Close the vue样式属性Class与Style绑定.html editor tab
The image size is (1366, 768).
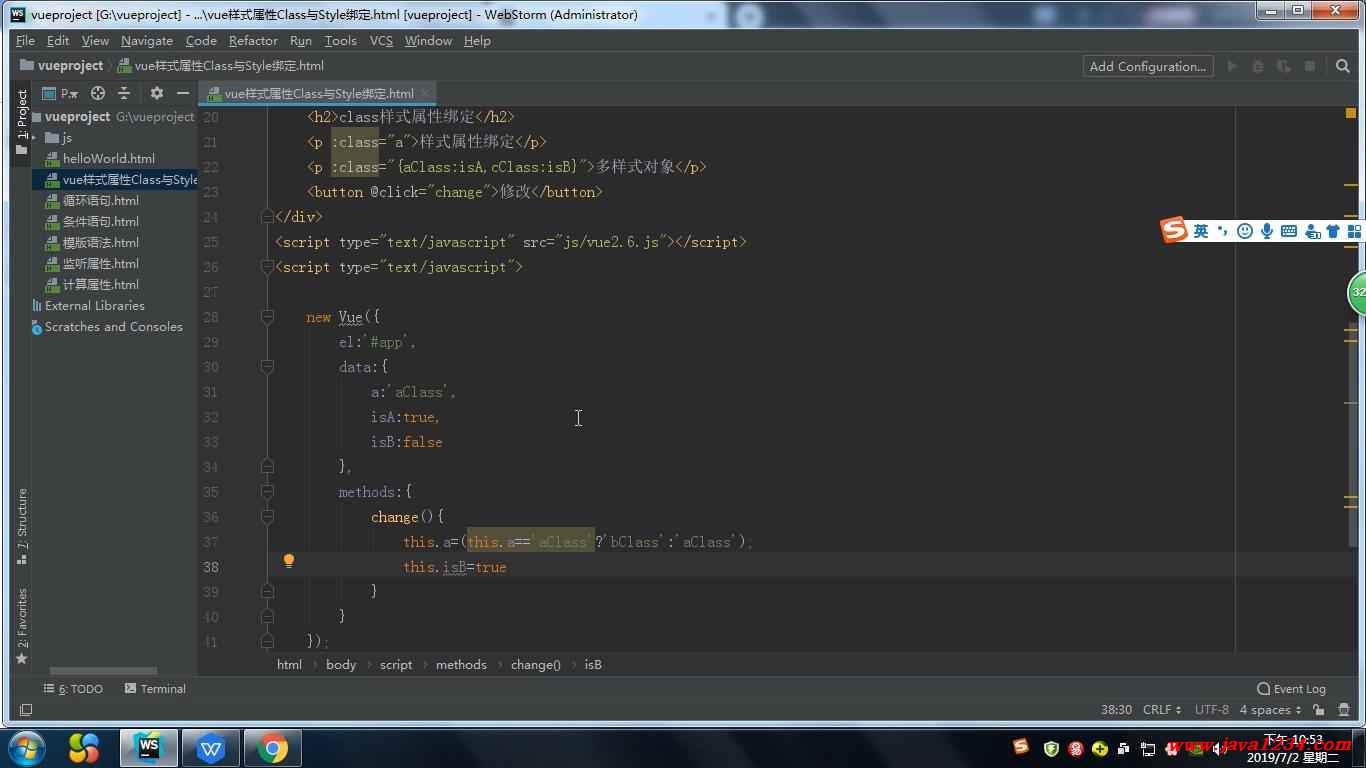coord(425,93)
